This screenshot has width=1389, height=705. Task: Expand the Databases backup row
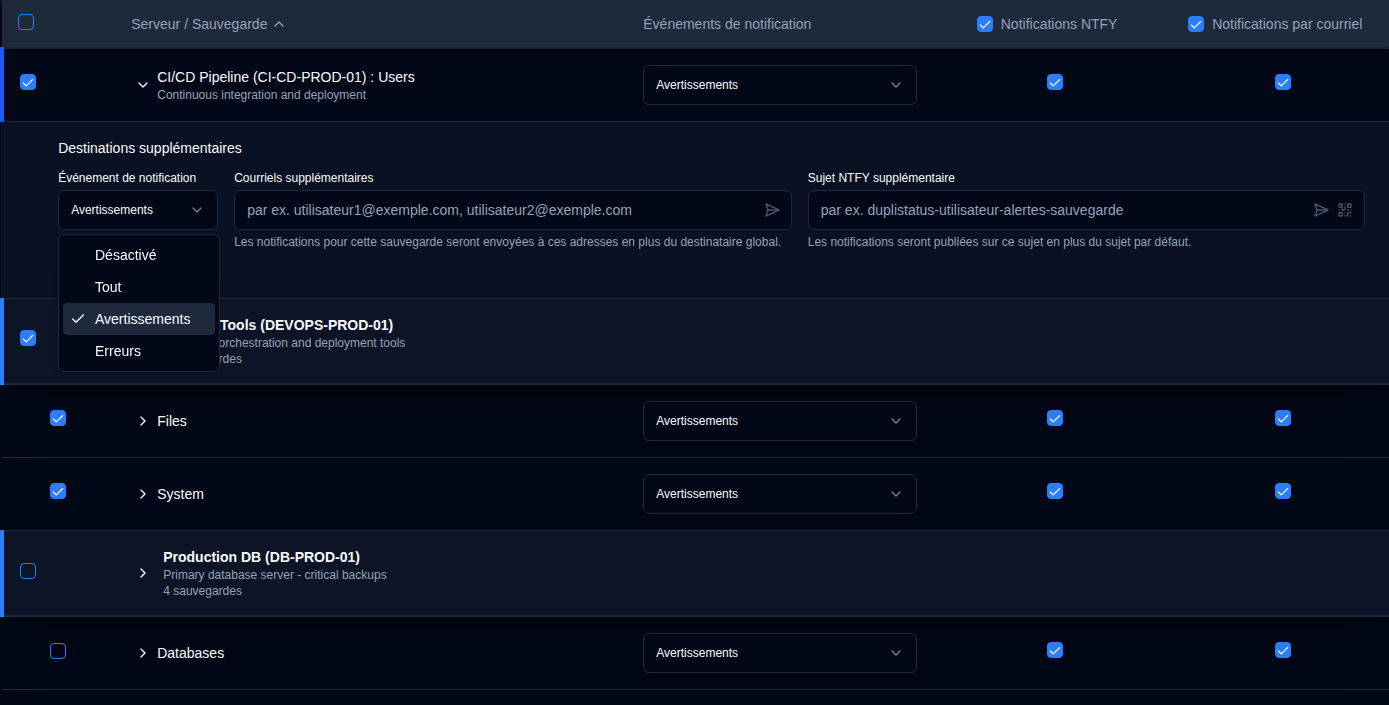[x=143, y=653]
